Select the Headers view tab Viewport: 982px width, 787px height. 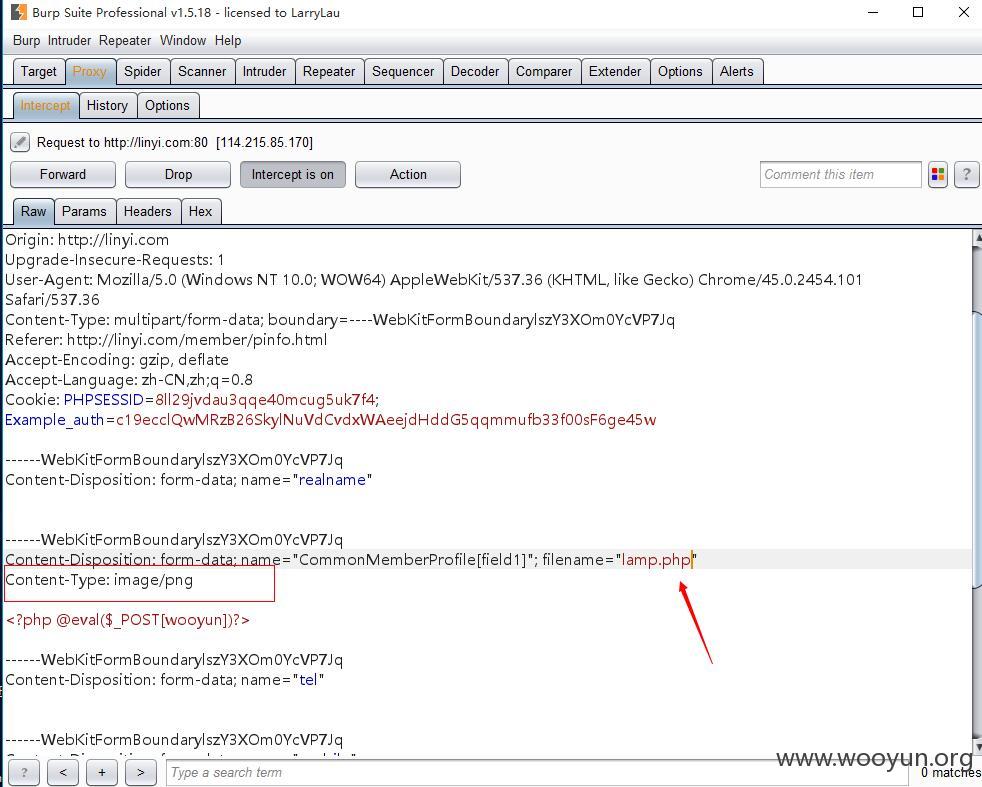[x=147, y=212]
